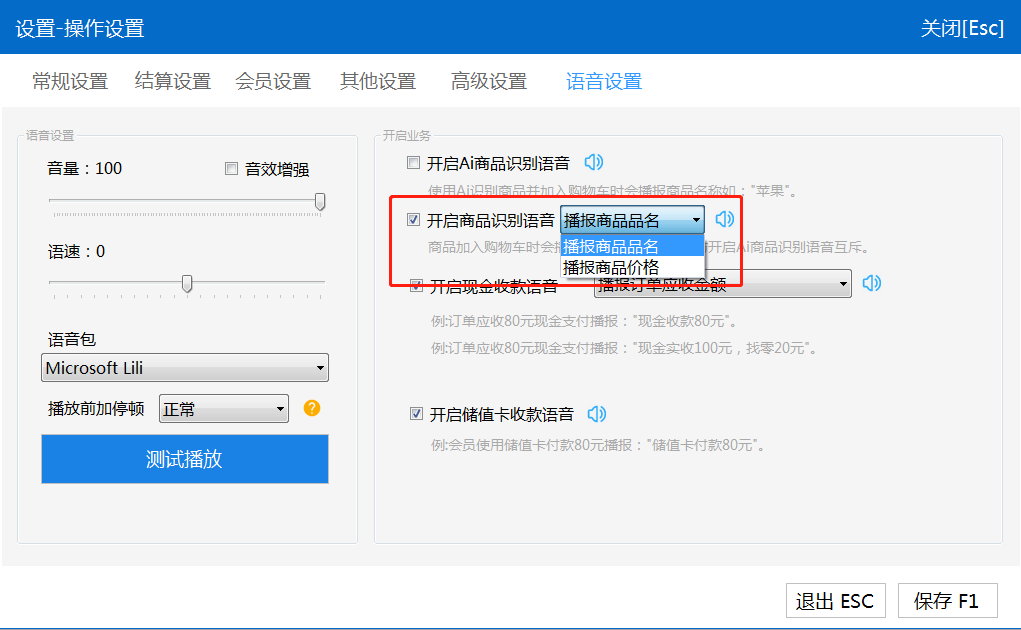The width and height of the screenshot is (1021, 630).
Task: Play speaker preview for 开启现金收款语音
Action: coord(872,284)
